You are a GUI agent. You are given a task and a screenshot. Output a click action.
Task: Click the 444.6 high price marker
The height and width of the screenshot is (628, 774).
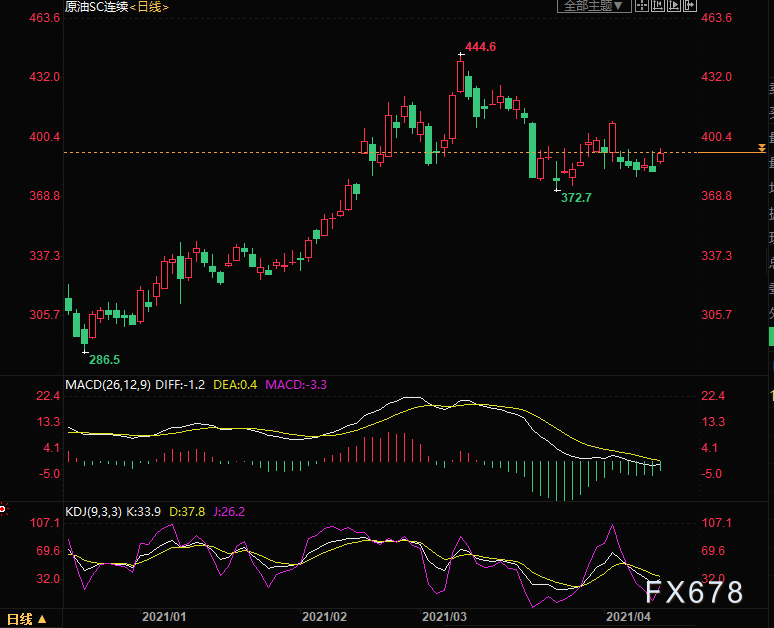[480, 47]
